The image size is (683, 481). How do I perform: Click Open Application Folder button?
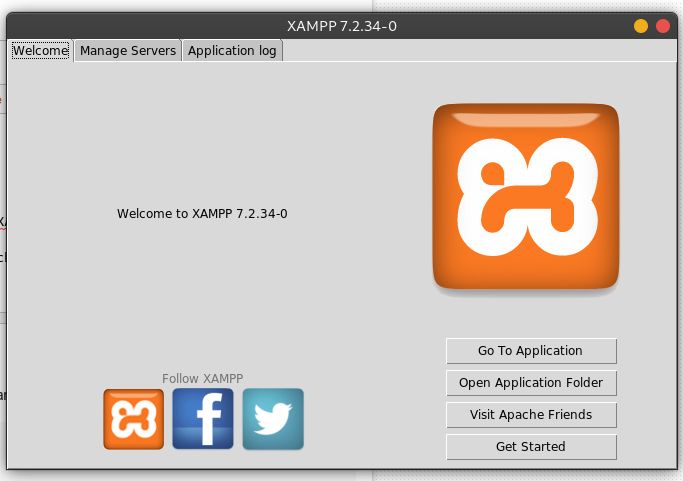point(531,383)
